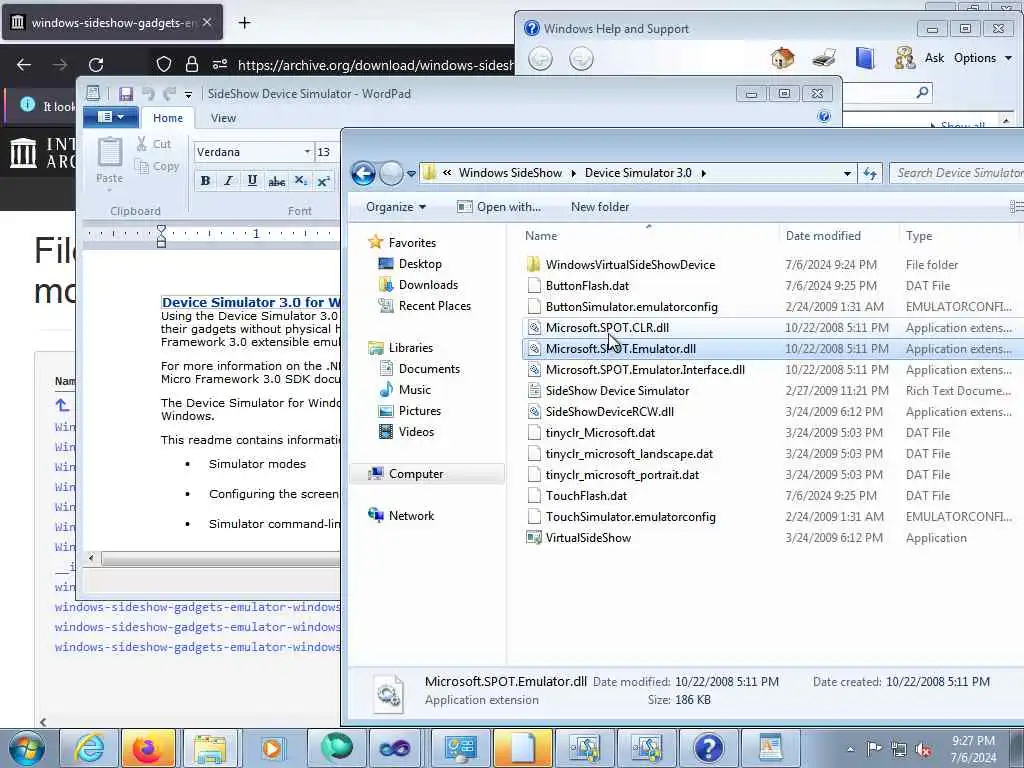Open Internet Explorer from taskbar
This screenshot has height=768, width=1024.
[89, 748]
